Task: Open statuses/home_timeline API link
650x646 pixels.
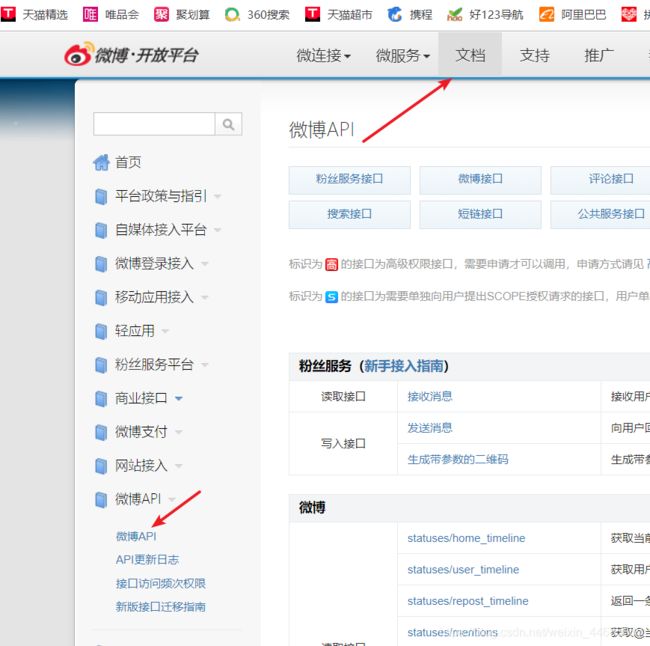Action: click(466, 538)
